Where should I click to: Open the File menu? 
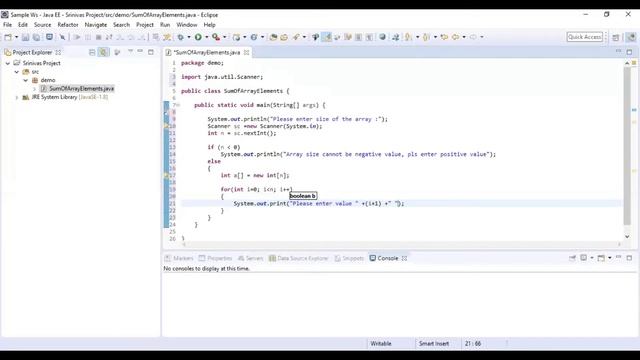point(7,25)
